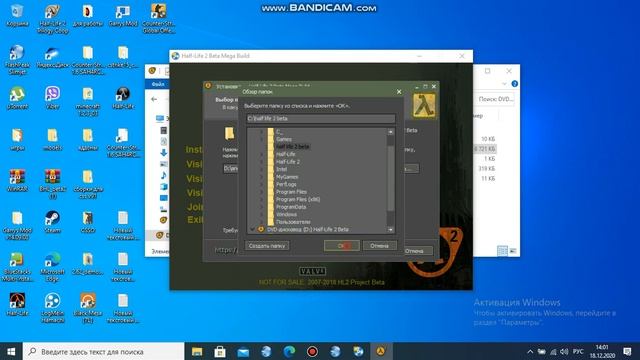Click folder tree scrollbar up arrow
640x360 pixels.
pos(391,132)
